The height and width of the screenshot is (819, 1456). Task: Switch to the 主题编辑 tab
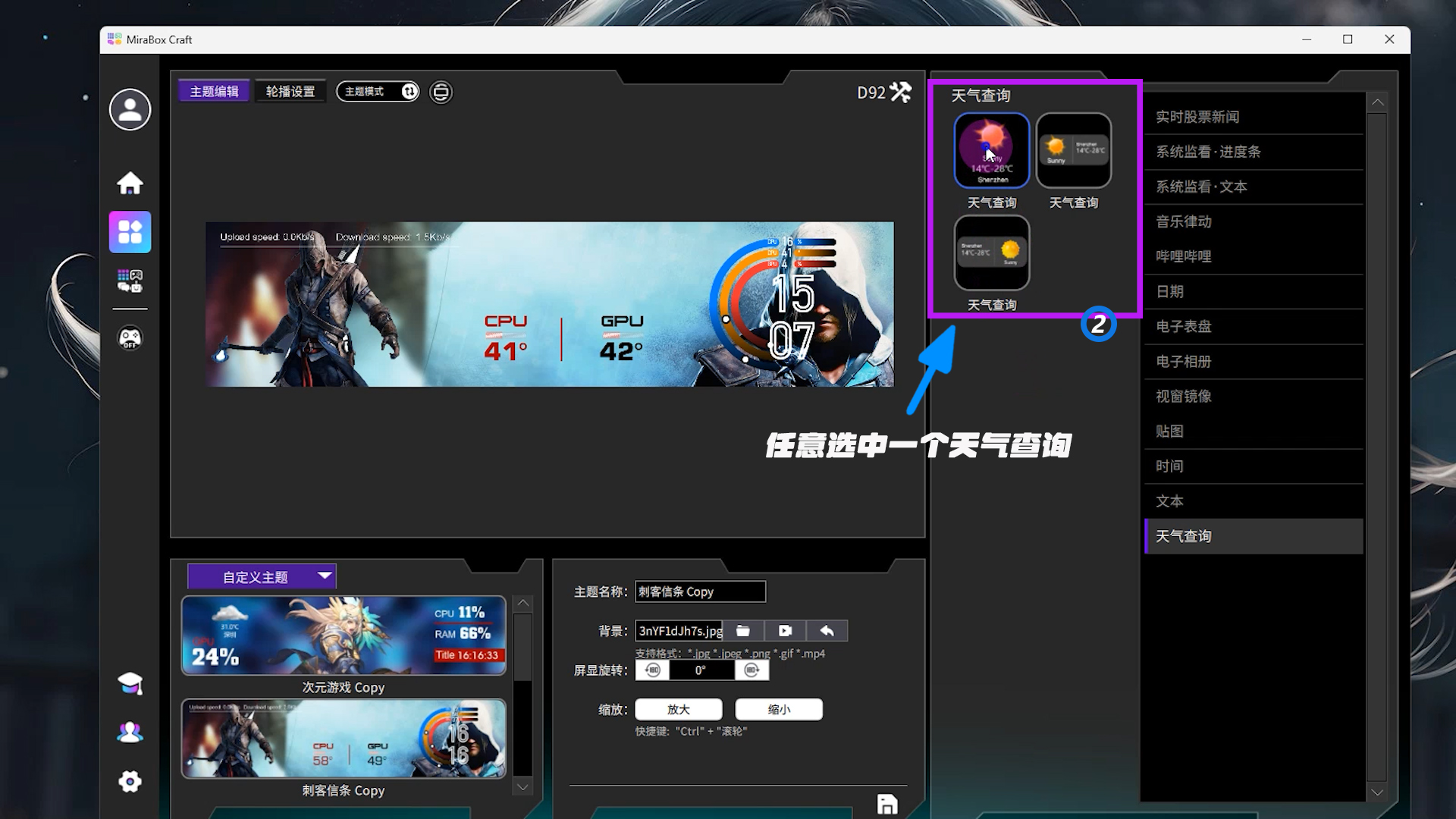214,92
